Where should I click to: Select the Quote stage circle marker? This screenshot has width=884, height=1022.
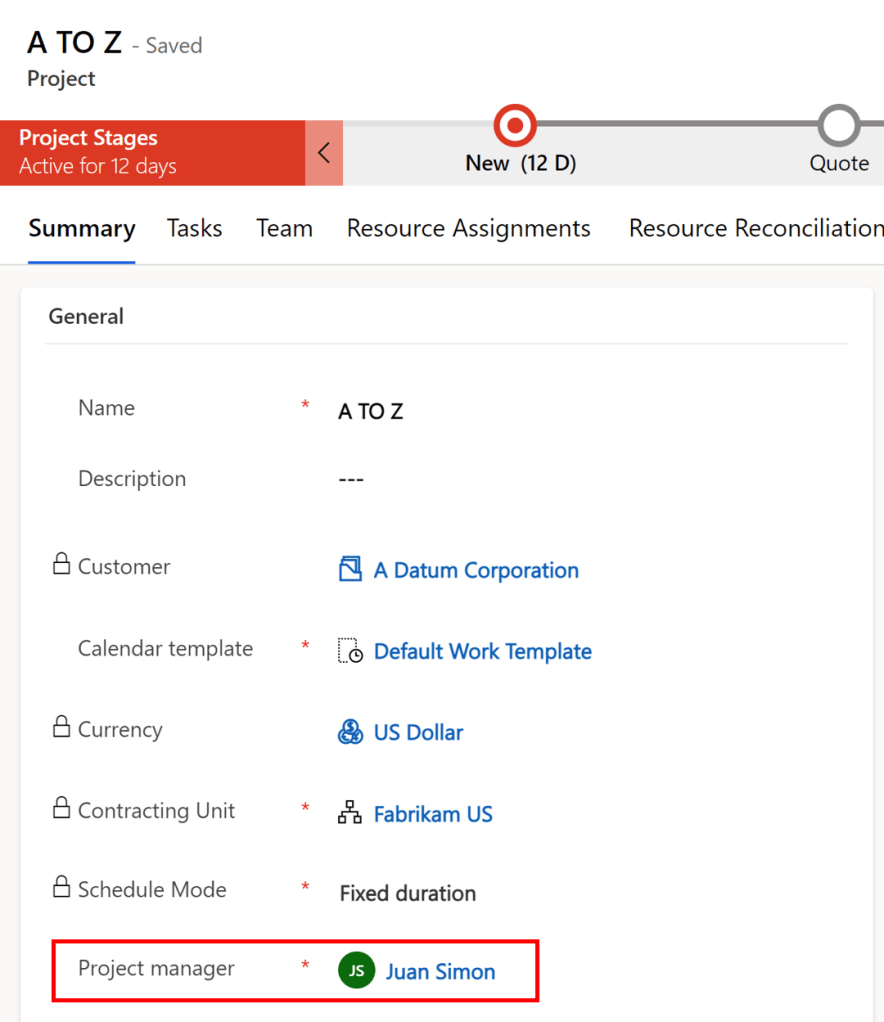pos(838,126)
